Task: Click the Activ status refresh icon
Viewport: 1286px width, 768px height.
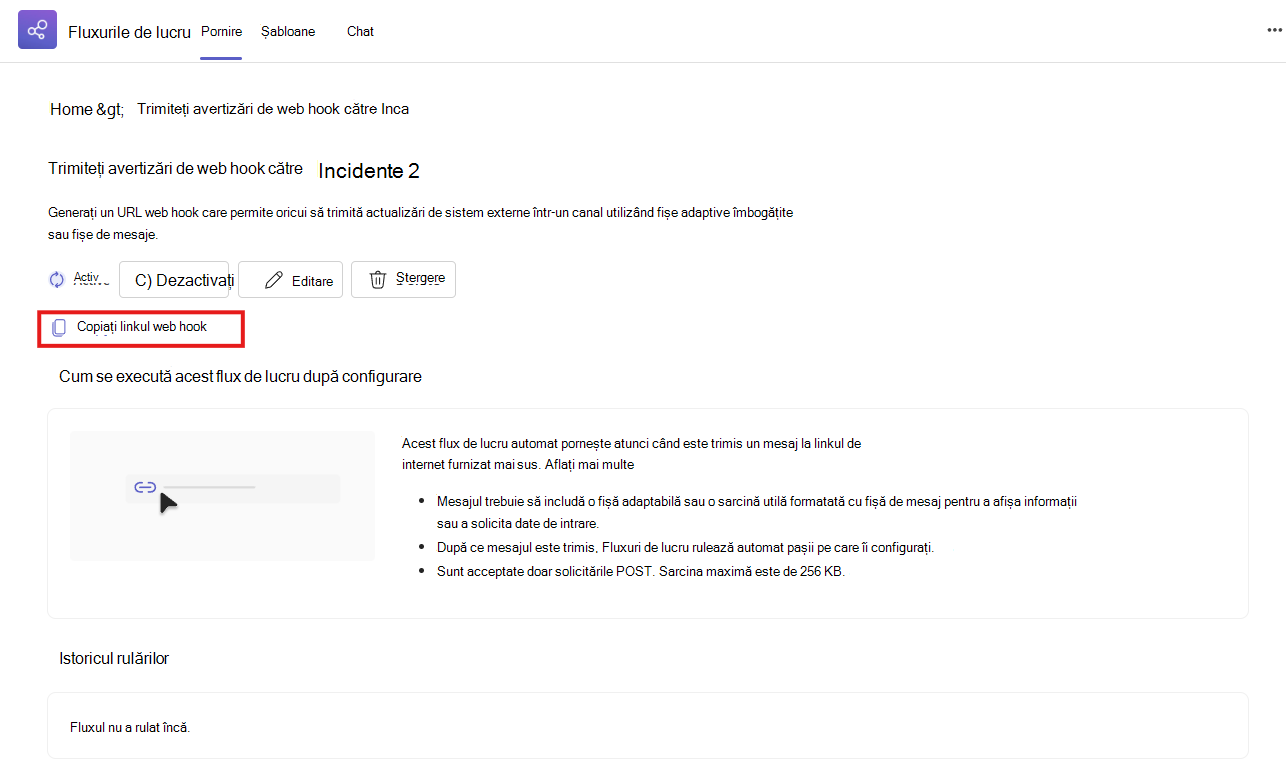Action: pyautogui.click(x=57, y=280)
